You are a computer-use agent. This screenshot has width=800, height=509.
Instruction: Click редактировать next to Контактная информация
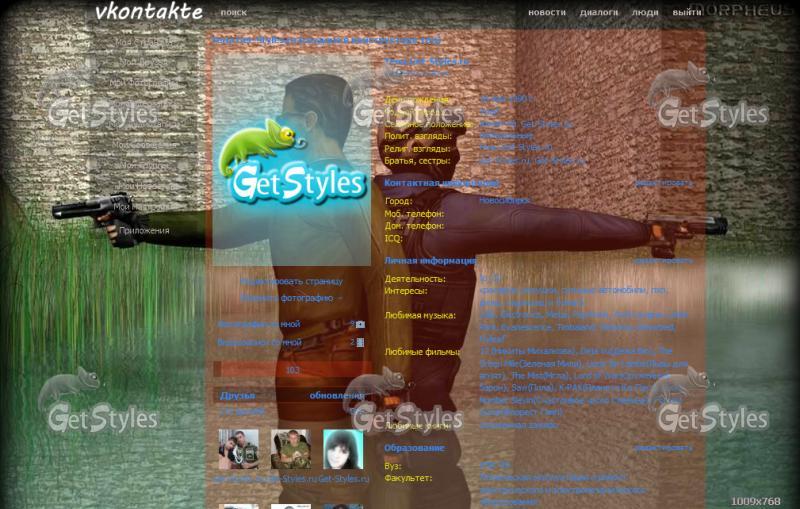coord(663,183)
